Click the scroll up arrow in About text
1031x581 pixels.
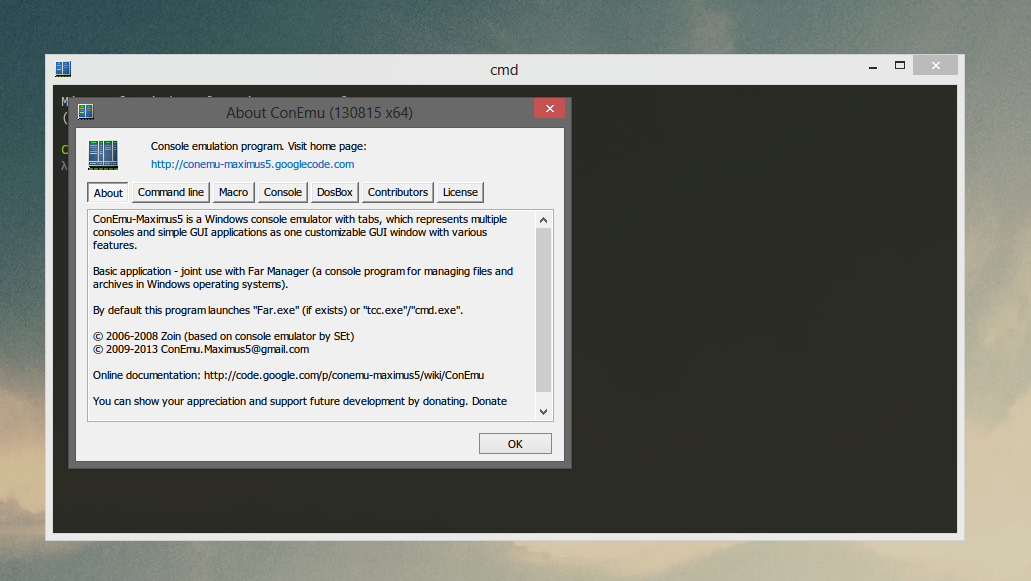point(543,220)
